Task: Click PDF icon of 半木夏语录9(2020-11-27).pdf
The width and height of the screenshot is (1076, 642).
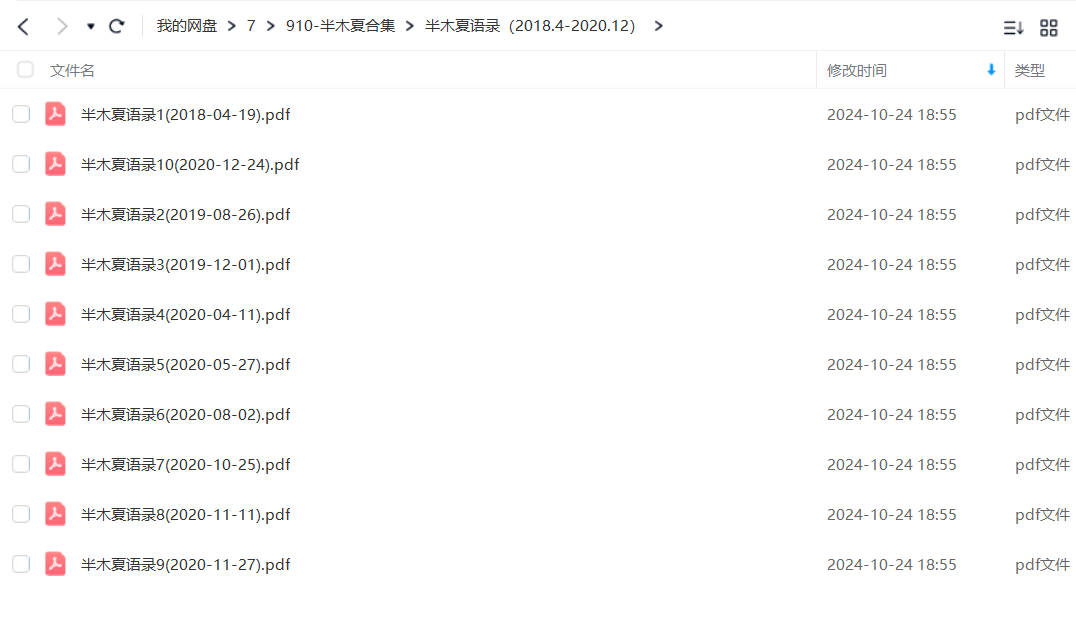Action: click(x=56, y=564)
